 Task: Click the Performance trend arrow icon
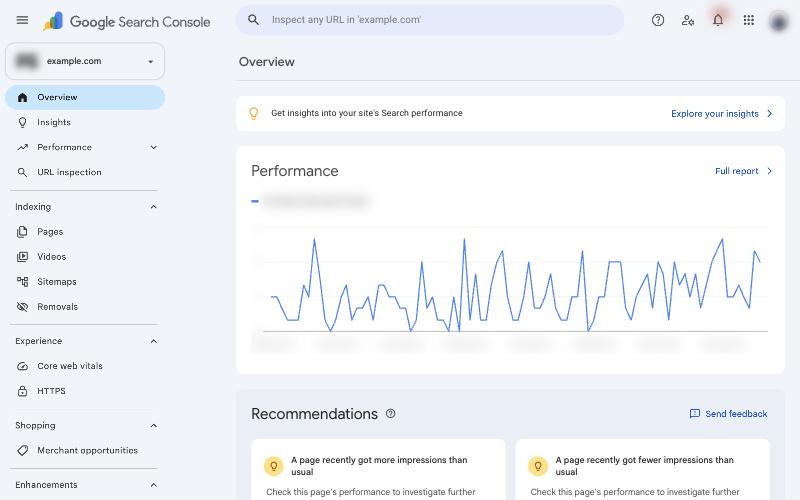22,147
